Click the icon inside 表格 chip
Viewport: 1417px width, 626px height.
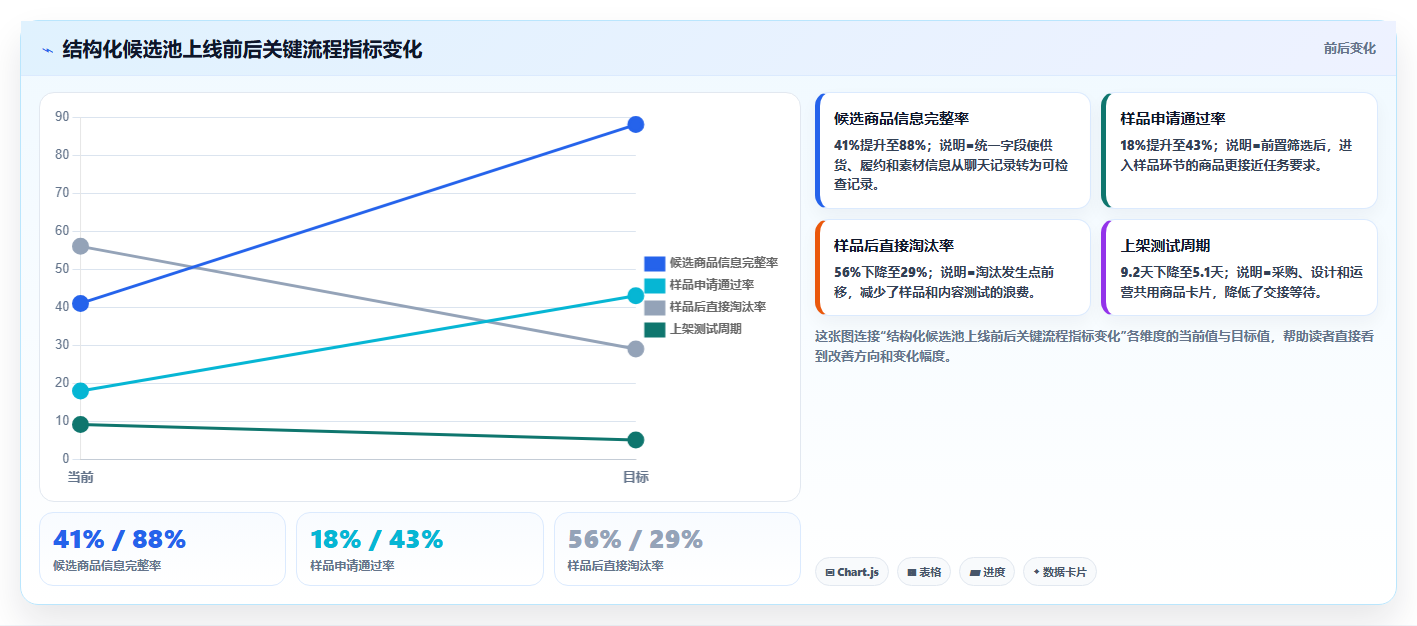click(912, 573)
